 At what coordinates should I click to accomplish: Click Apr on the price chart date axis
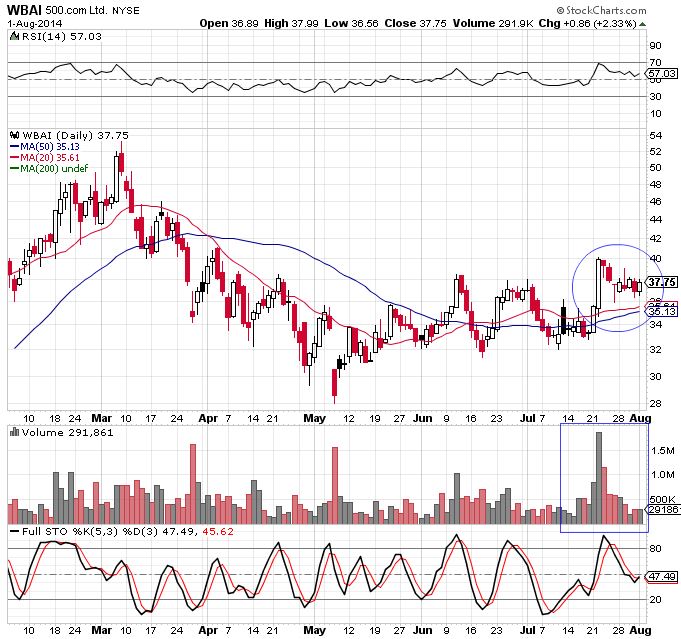[208, 418]
